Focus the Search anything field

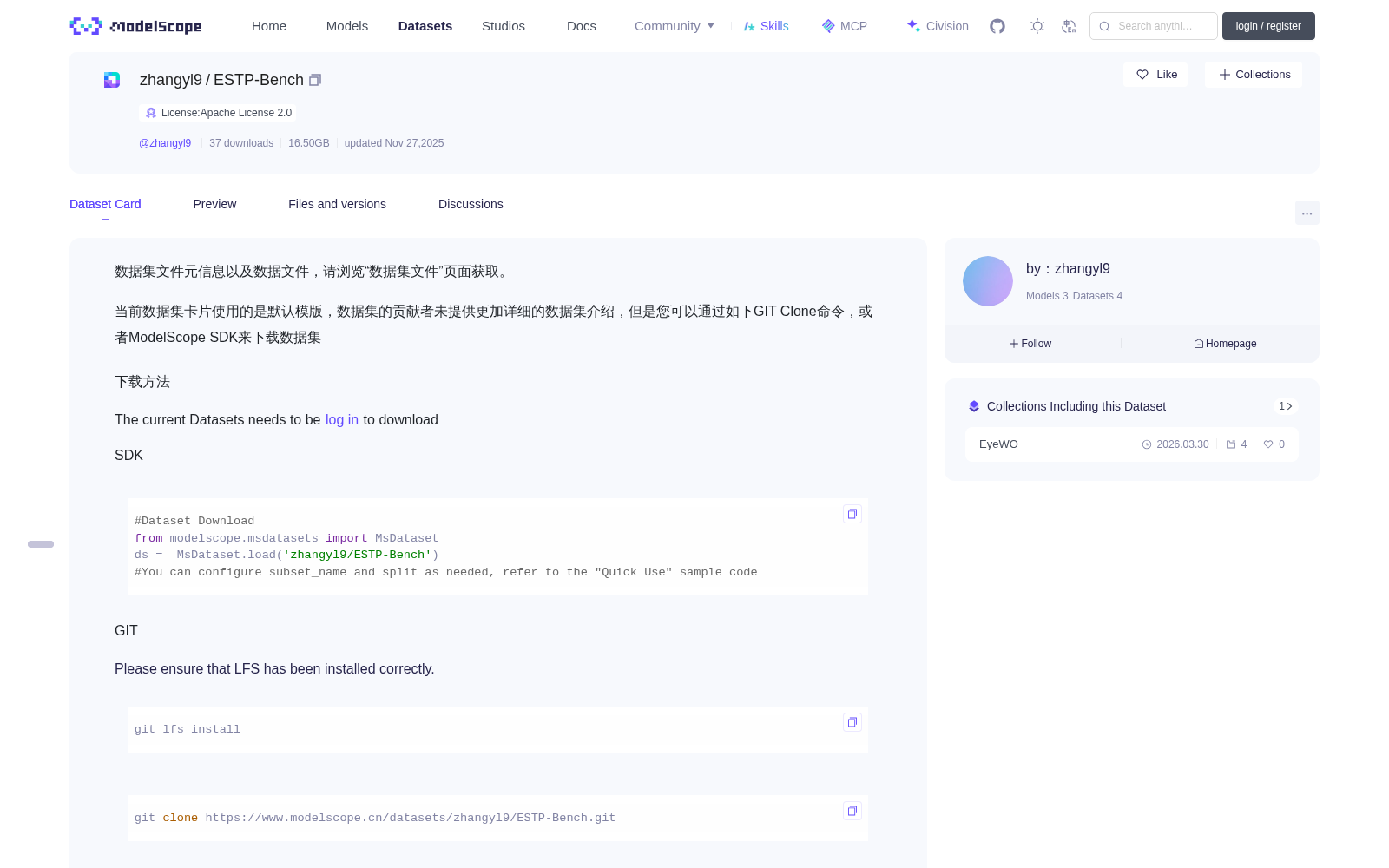1154,26
